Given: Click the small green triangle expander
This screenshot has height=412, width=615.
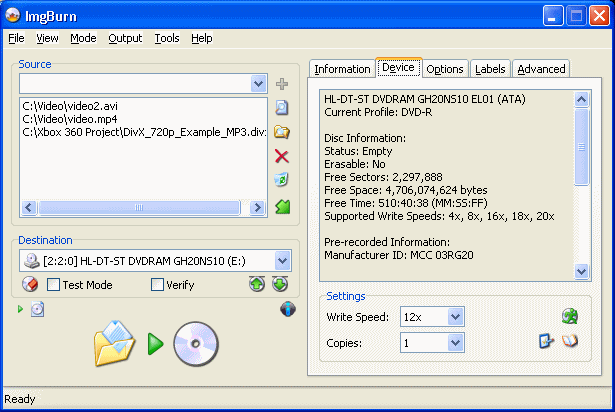Looking at the screenshot, I should [20, 309].
